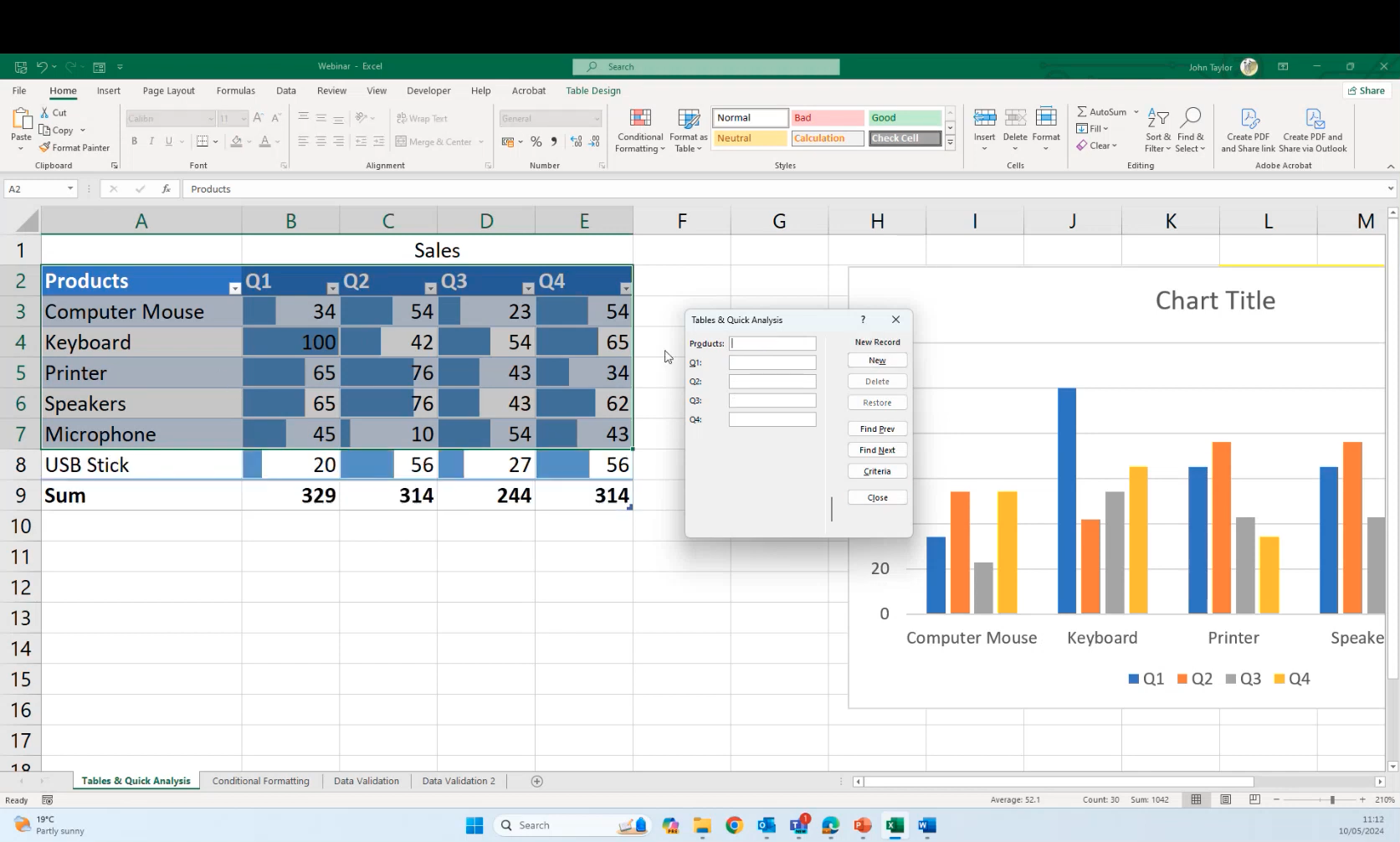Expand the Name Box dropdown arrow

coord(70,189)
